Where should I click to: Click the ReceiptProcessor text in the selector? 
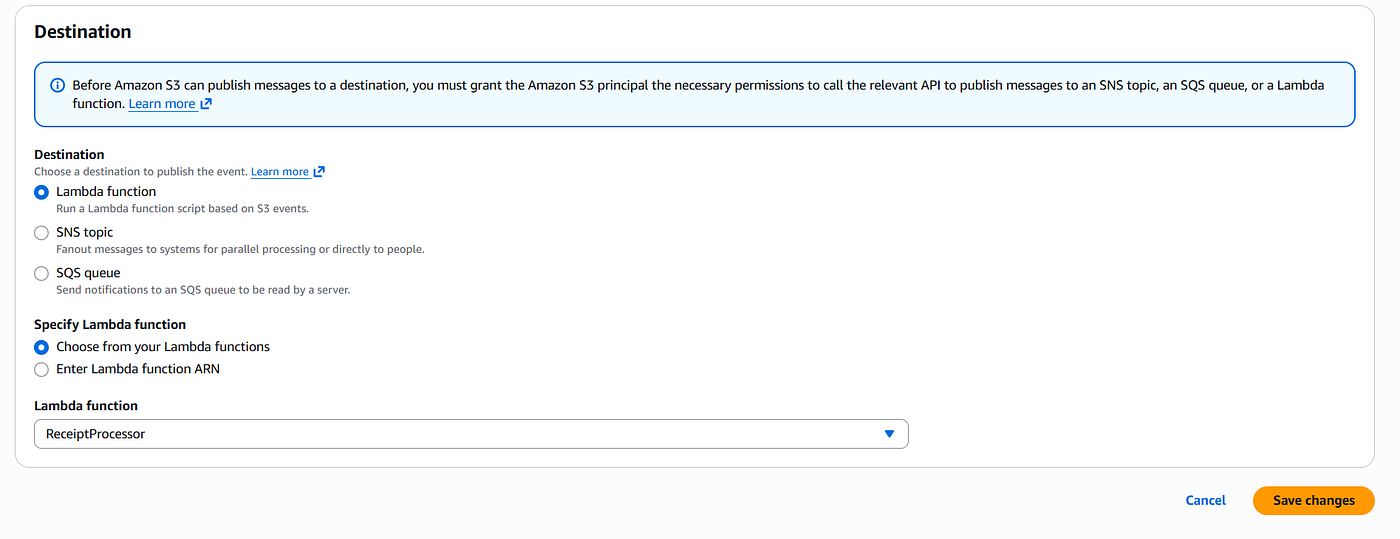[96, 434]
